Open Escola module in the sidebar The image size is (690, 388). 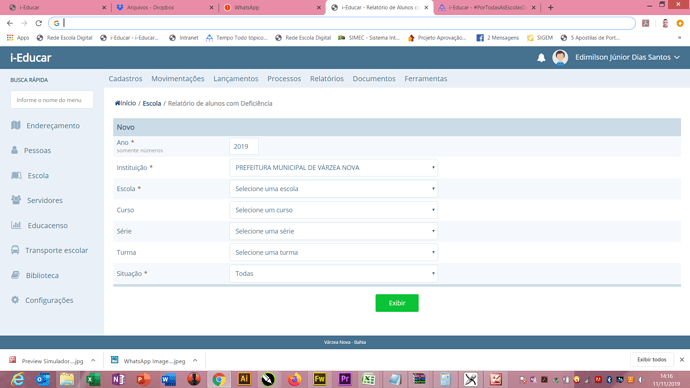click(30, 176)
